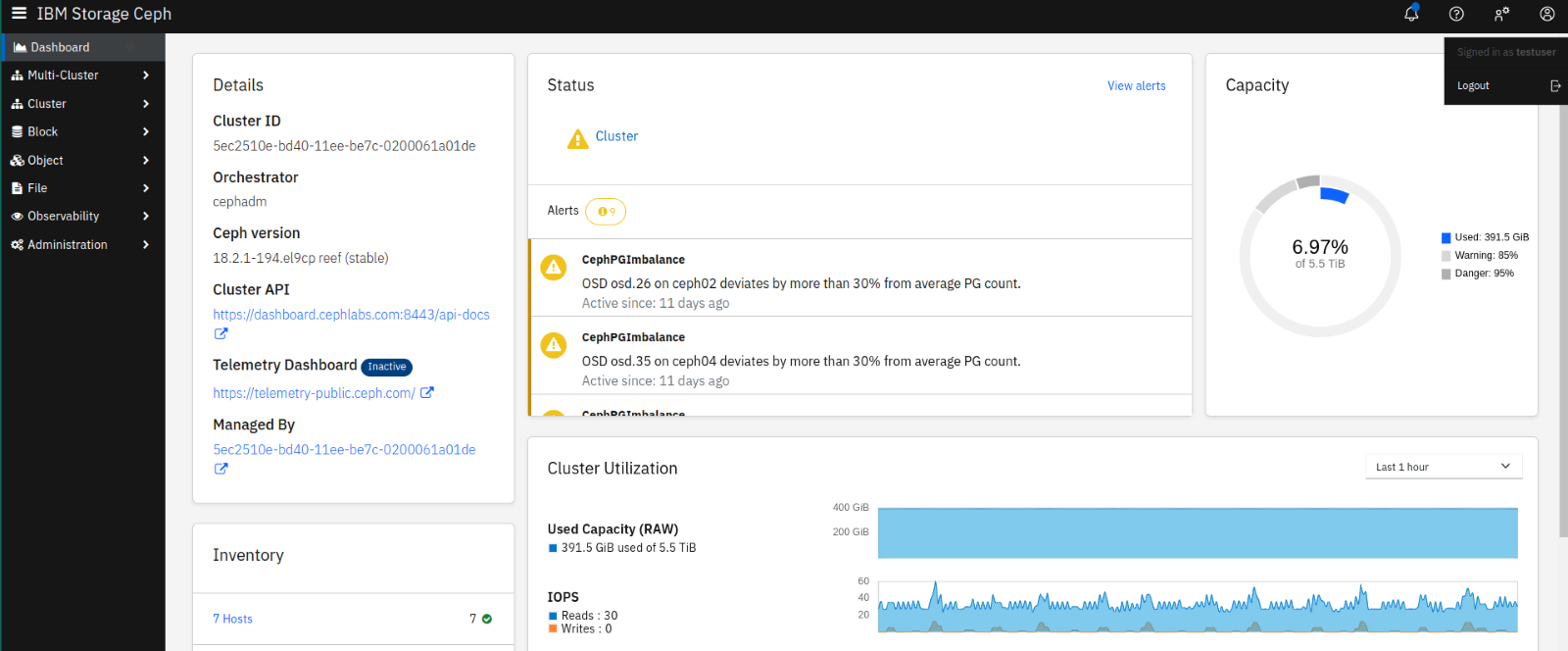Open the notifications bell icon
The height and width of the screenshot is (651, 1568).
point(1411,14)
